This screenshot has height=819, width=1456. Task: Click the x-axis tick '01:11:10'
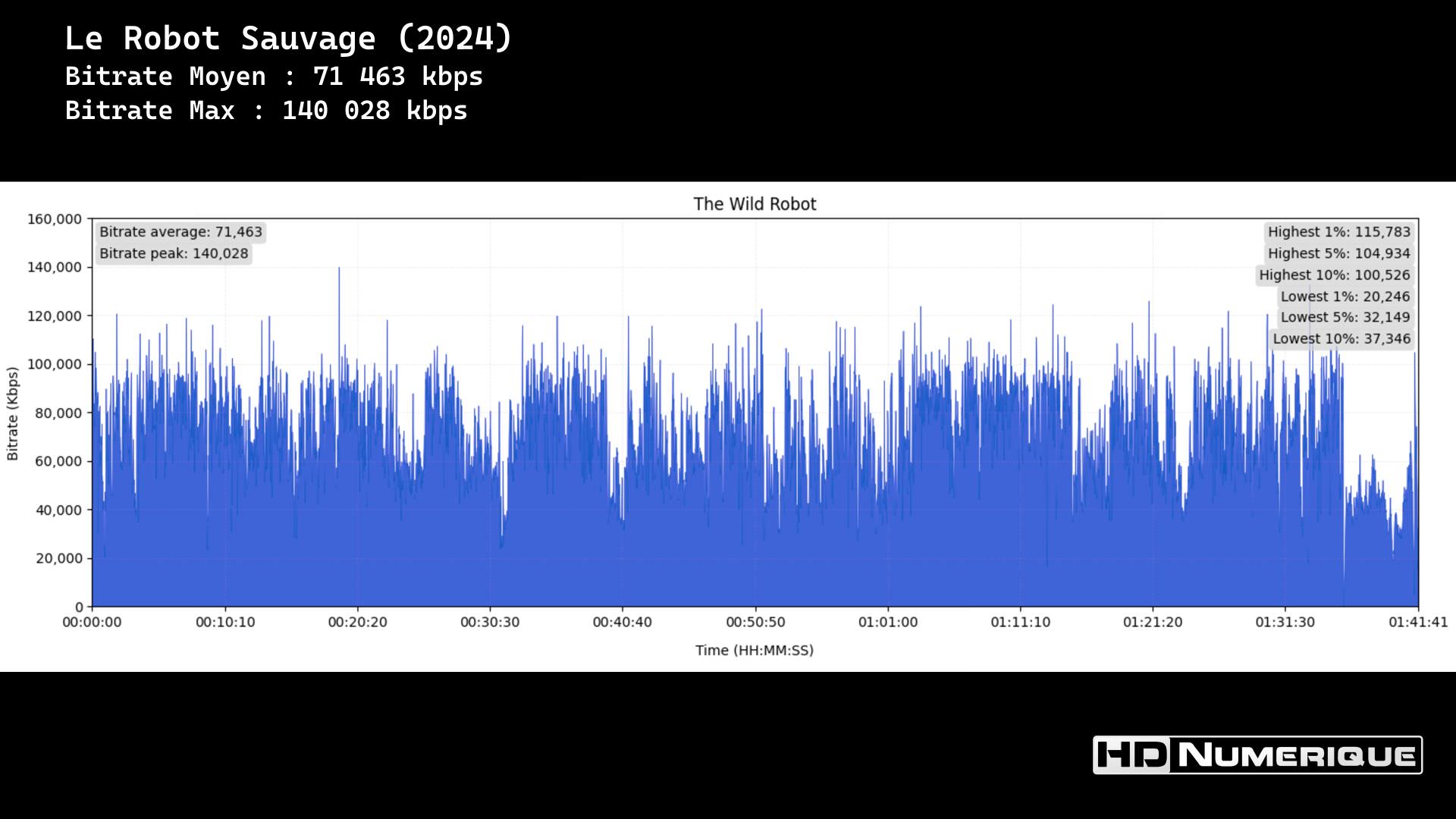click(1020, 622)
